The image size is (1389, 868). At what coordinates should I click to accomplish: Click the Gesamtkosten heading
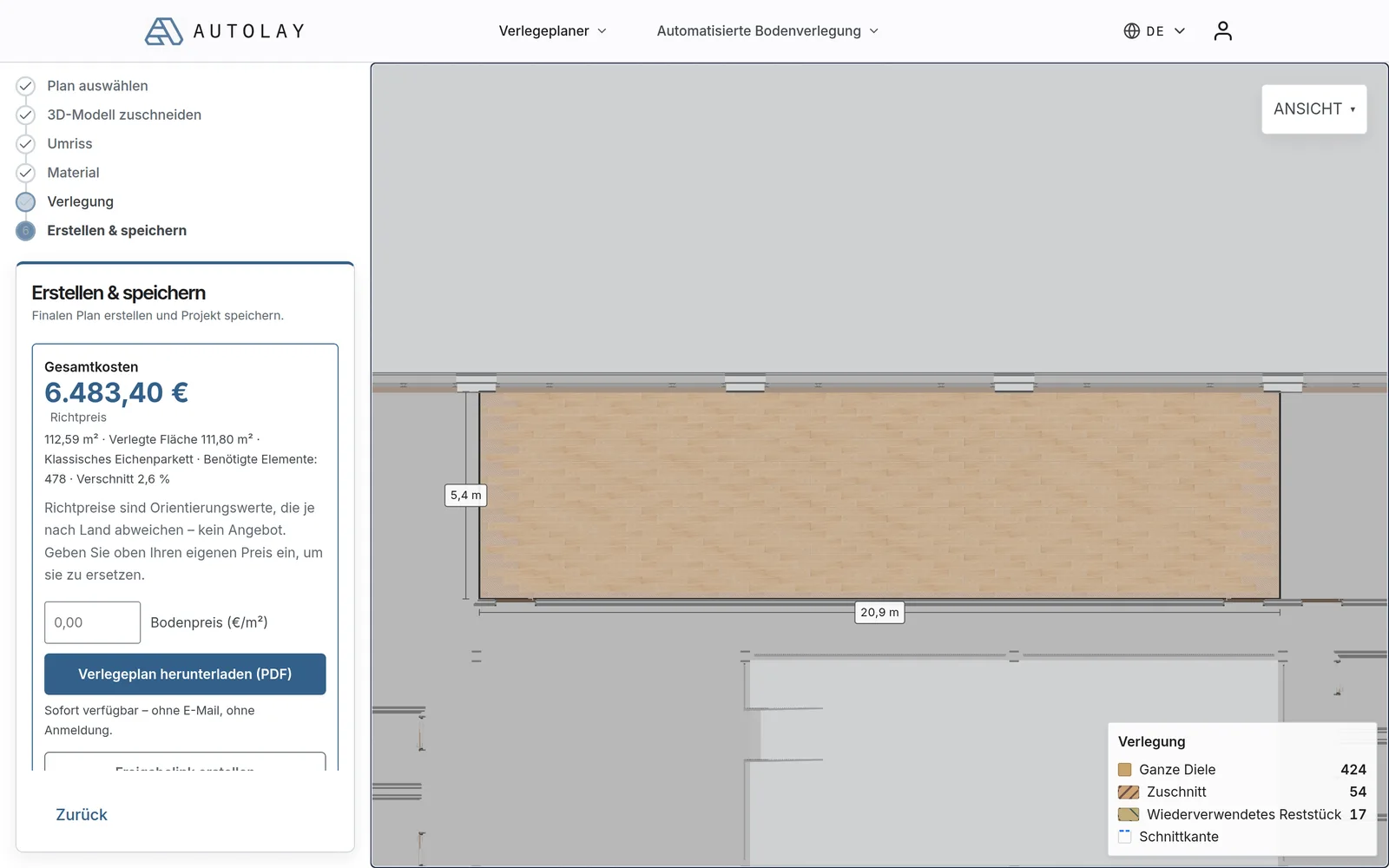91,367
